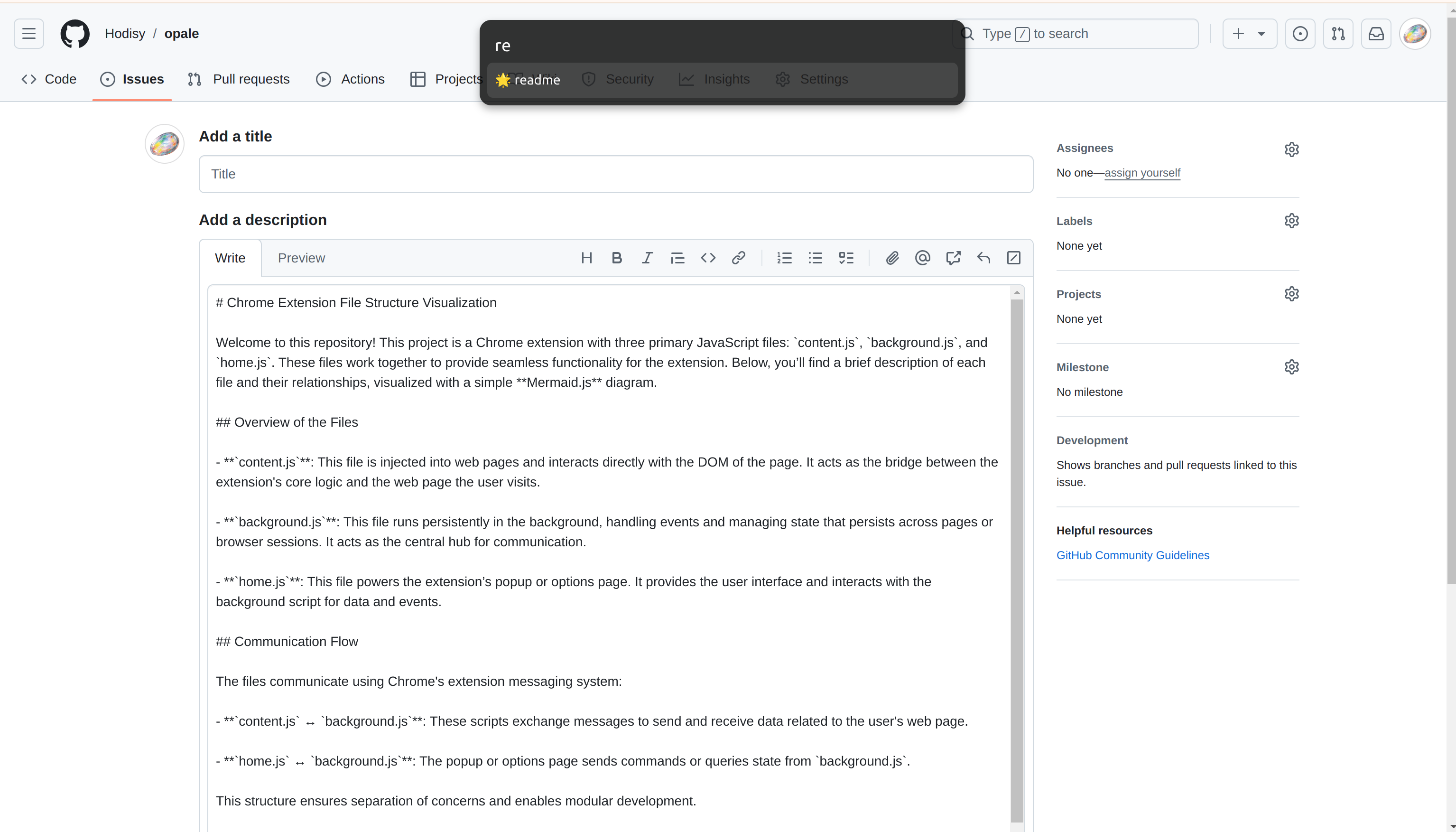Open the Assignees gear settings
The width and height of the screenshot is (1456, 832).
[x=1291, y=149]
